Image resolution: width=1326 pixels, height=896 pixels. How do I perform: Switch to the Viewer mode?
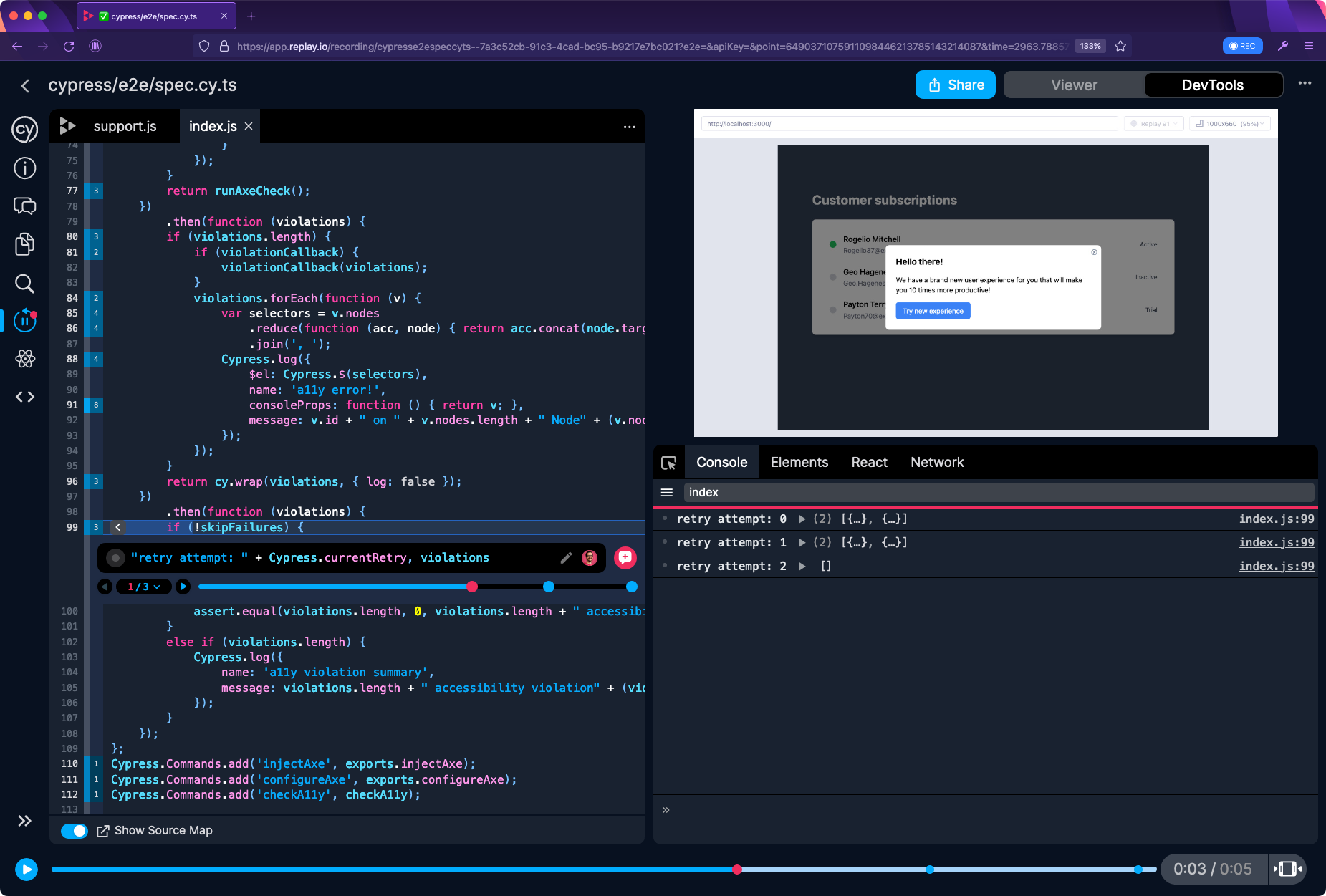pyautogui.click(x=1074, y=85)
